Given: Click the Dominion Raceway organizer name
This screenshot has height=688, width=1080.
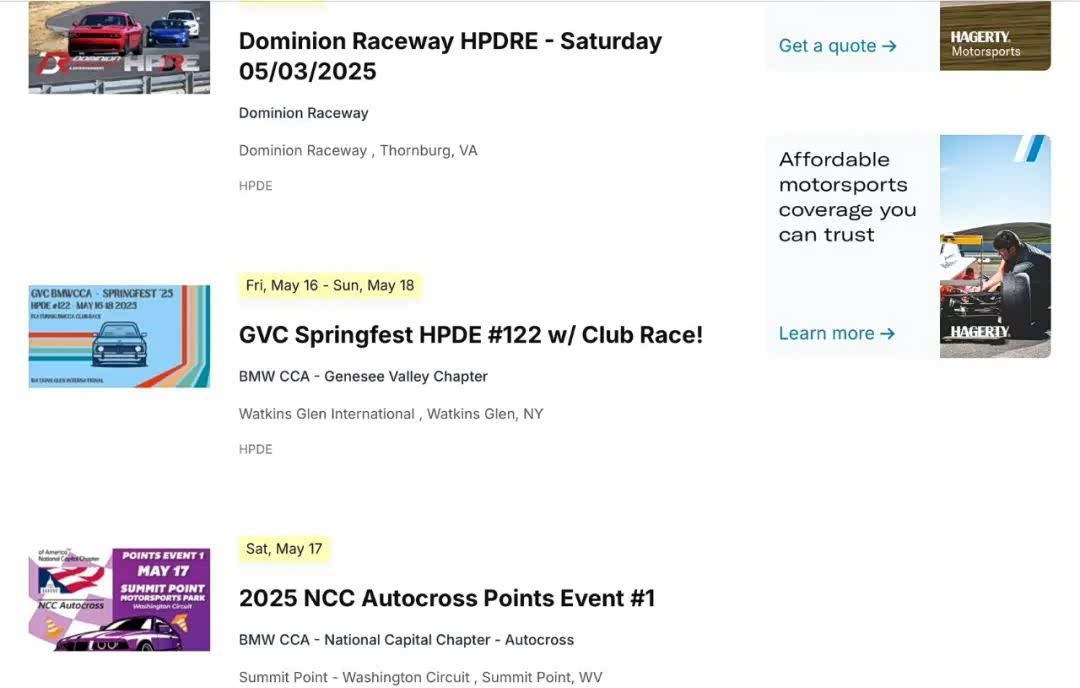Looking at the screenshot, I should click(x=303, y=113).
